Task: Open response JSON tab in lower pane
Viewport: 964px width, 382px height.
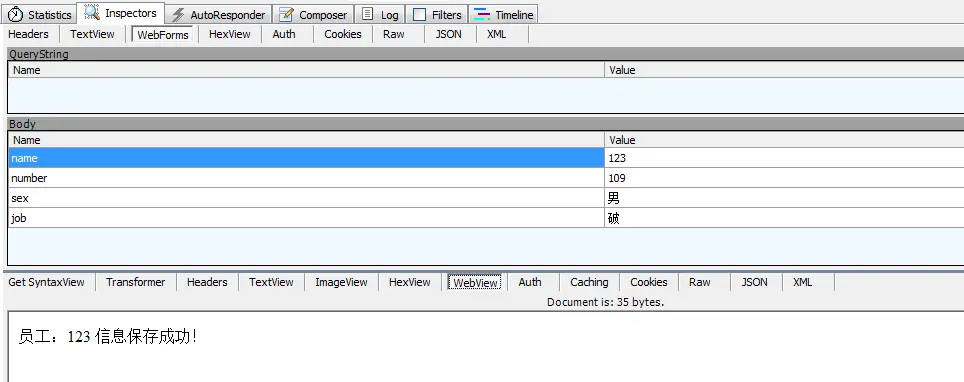Action: [x=754, y=282]
